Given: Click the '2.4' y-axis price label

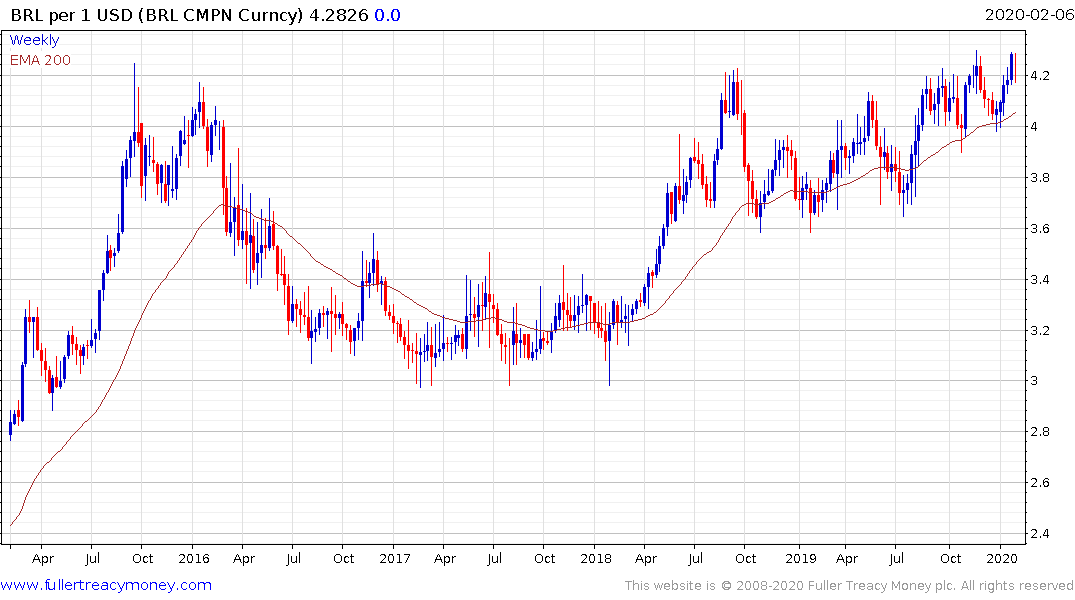Looking at the screenshot, I should pos(1040,533).
